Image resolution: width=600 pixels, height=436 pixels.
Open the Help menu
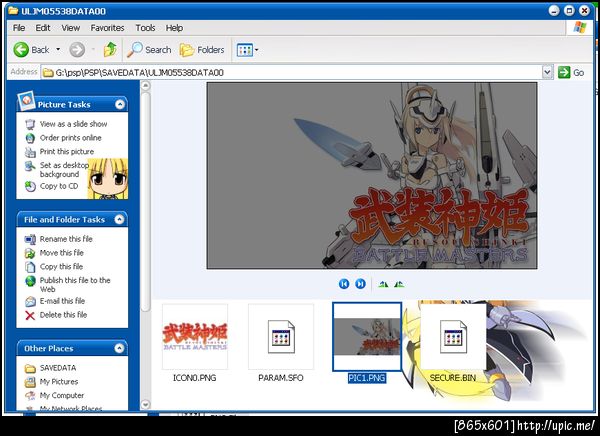[x=174, y=28]
